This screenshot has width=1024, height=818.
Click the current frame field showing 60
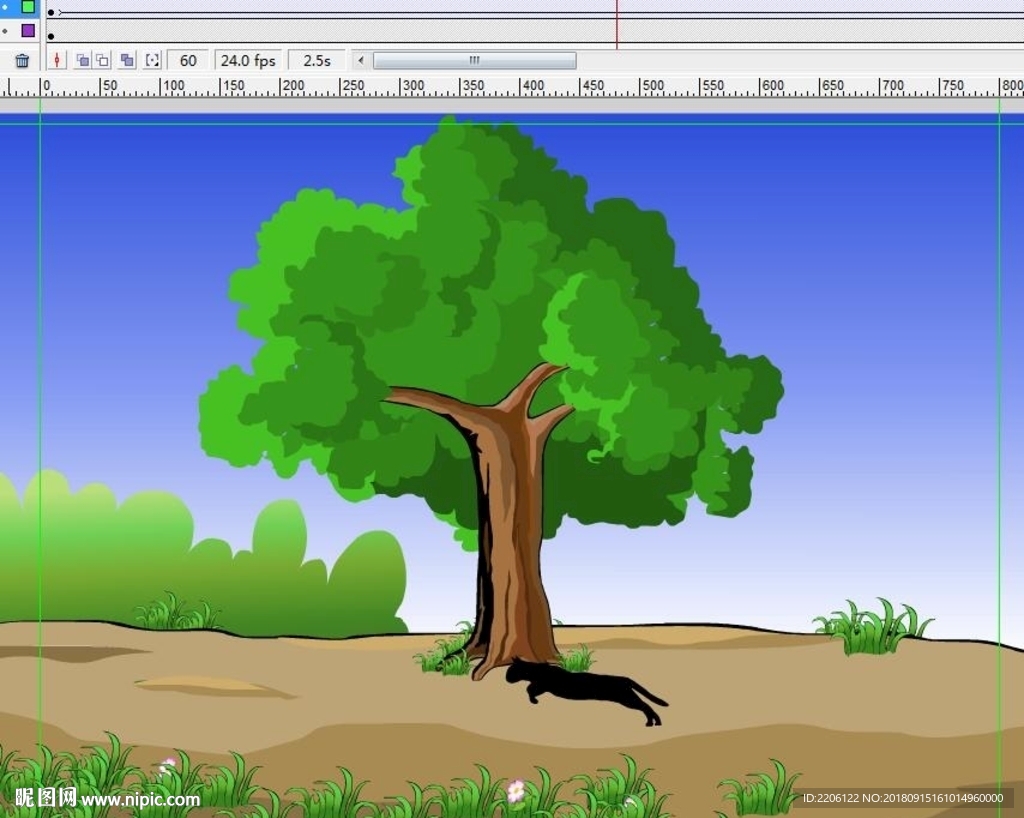(x=188, y=61)
